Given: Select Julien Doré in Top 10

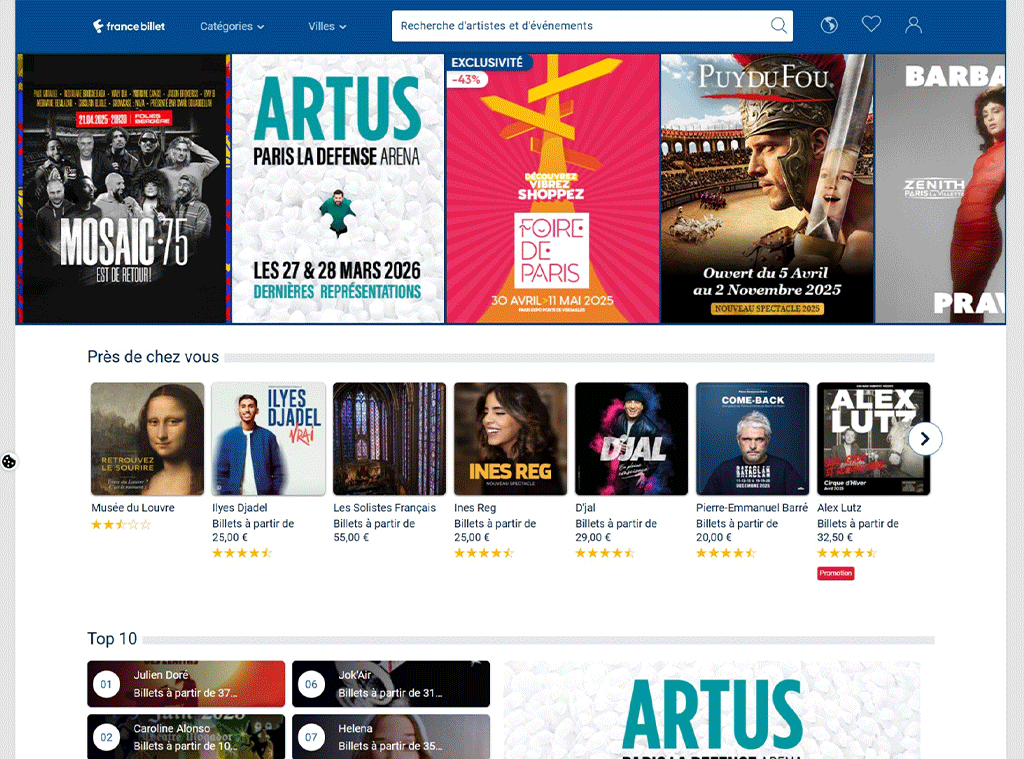Looking at the screenshot, I should 186,684.
